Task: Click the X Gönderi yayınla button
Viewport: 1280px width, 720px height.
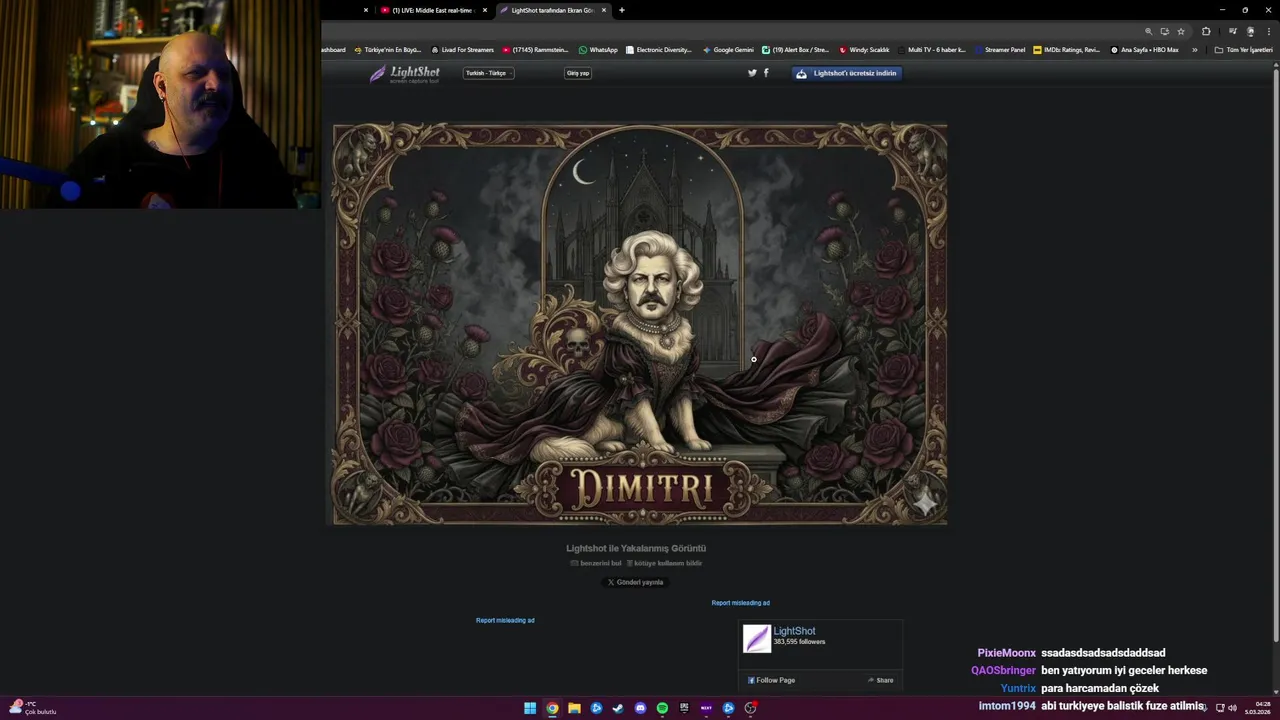Action: point(636,582)
